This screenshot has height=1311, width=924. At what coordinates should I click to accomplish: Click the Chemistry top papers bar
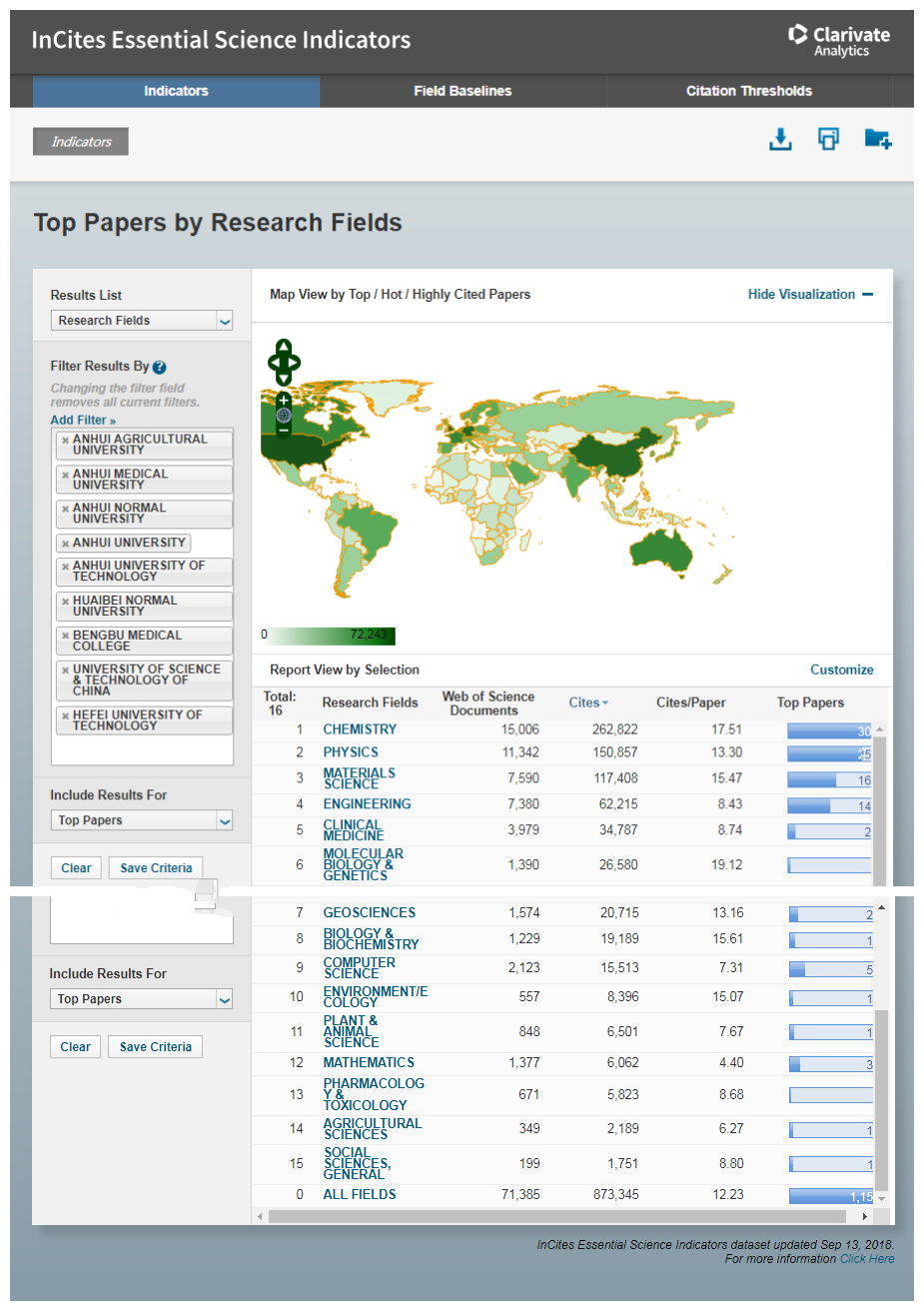pyautogui.click(x=828, y=731)
